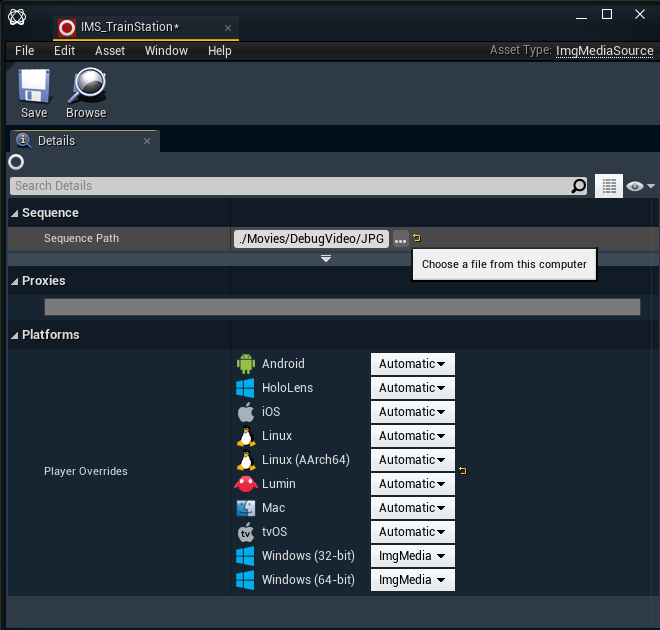Image resolution: width=660 pixels, height=630 pixels.
Task: Click the Browse magnifier icon
Action: point(86,87)
